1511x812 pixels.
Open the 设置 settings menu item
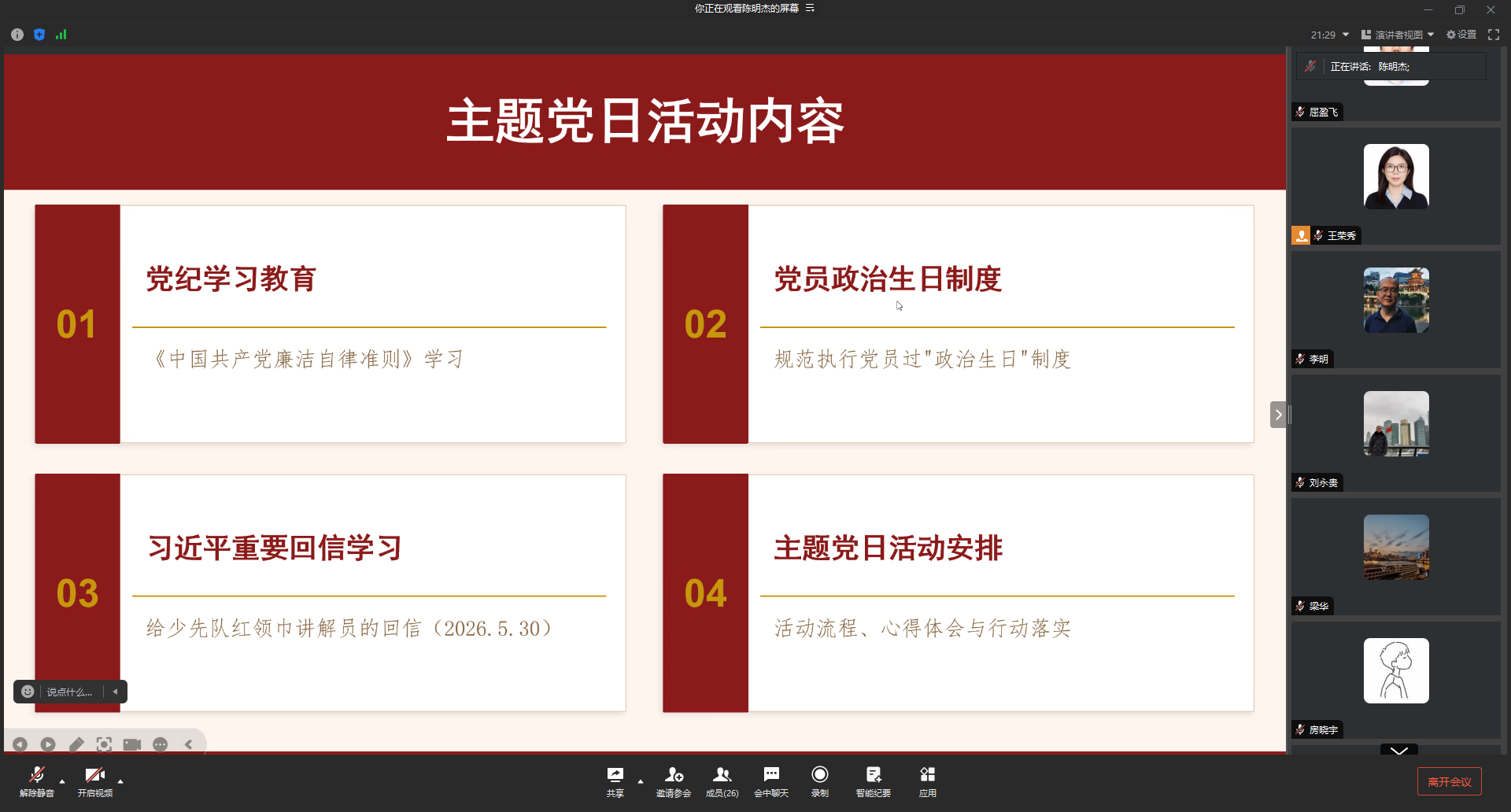(x=1461, y=35)
